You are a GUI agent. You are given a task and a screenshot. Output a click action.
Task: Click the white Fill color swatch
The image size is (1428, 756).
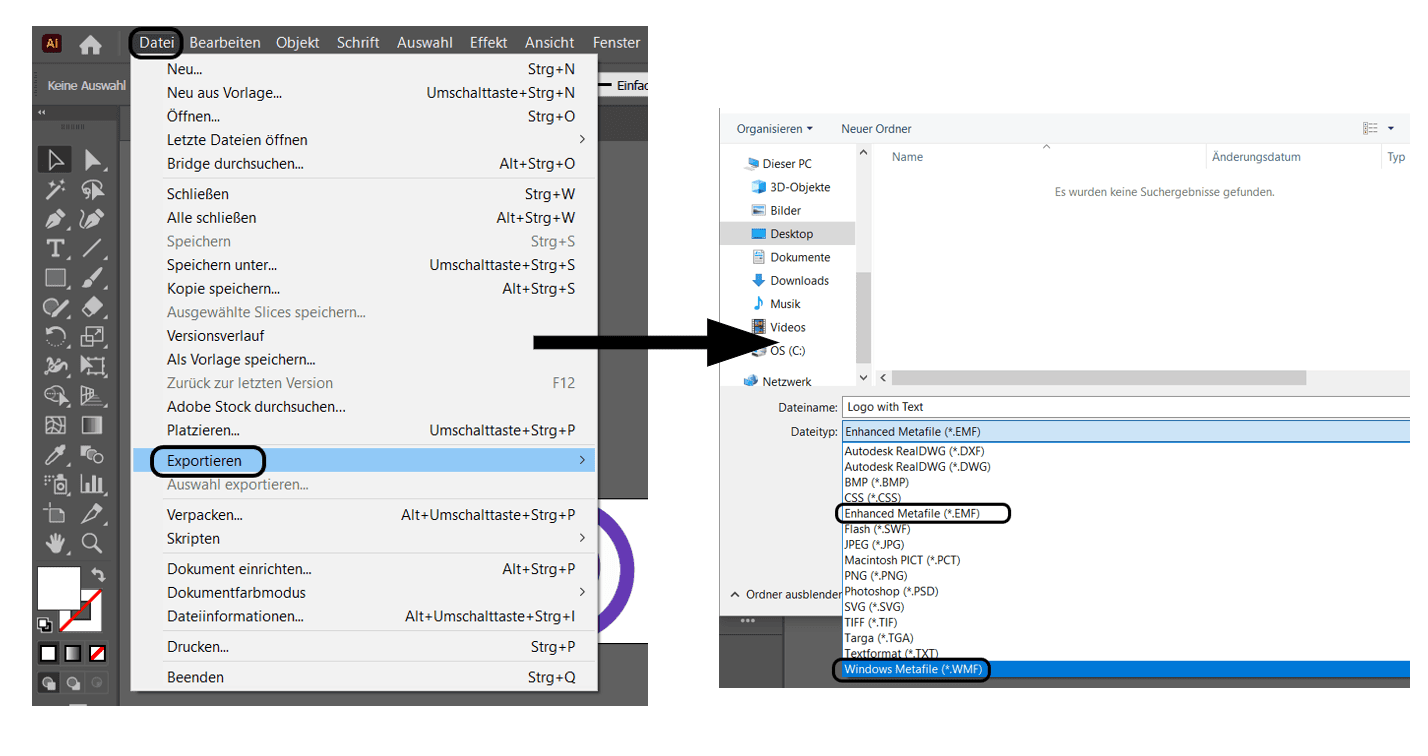[58, 588]
